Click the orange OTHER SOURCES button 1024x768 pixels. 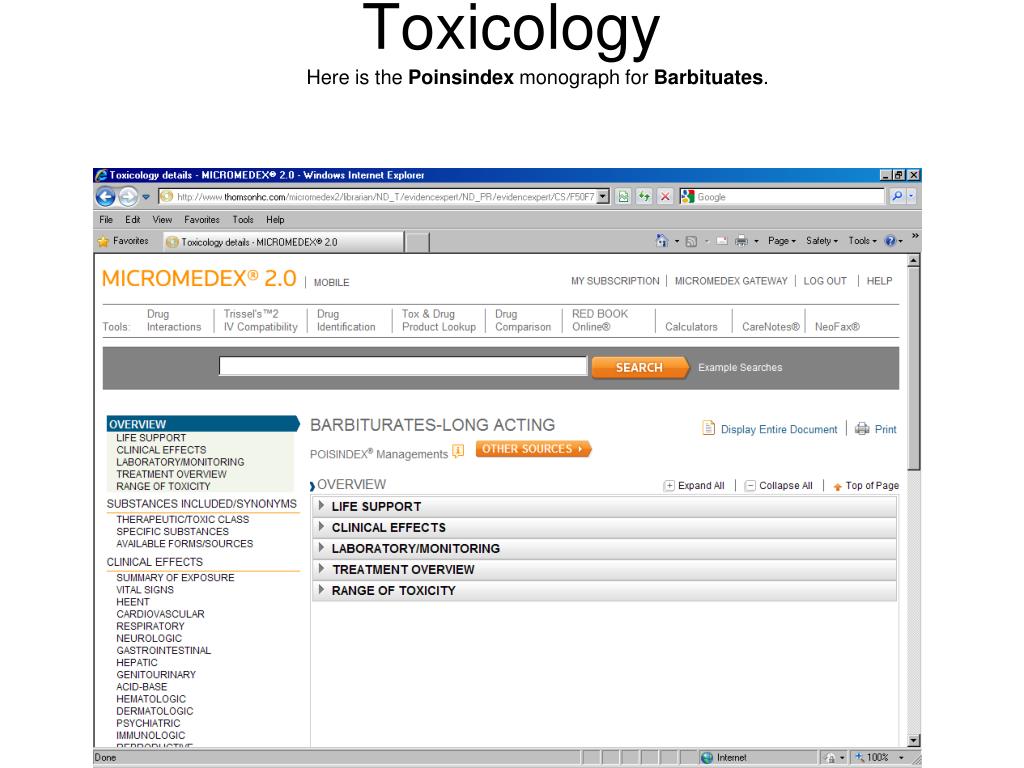[x=533, y=449]
